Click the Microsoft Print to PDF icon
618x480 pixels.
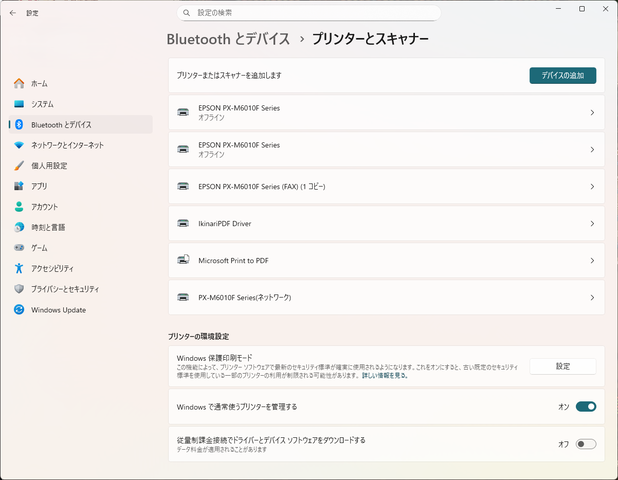click(183, 260)
